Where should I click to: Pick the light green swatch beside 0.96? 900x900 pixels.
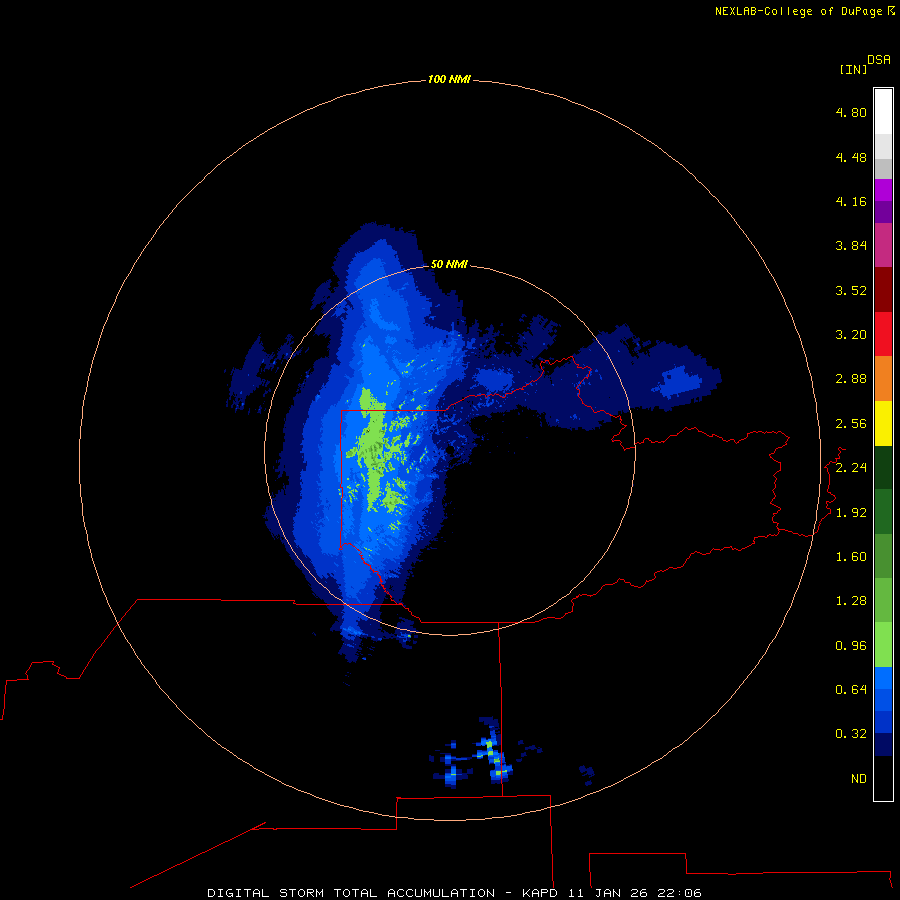883,645
